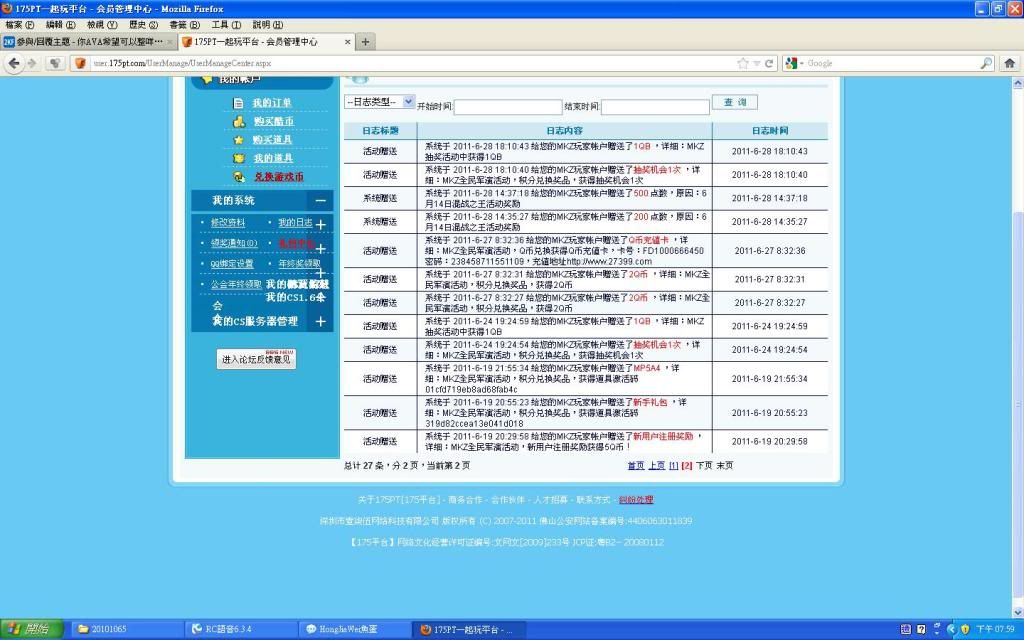Open the 兑换游戏币 link
This screenshot has height=640, width=1024.
click(x=279, y=177)
